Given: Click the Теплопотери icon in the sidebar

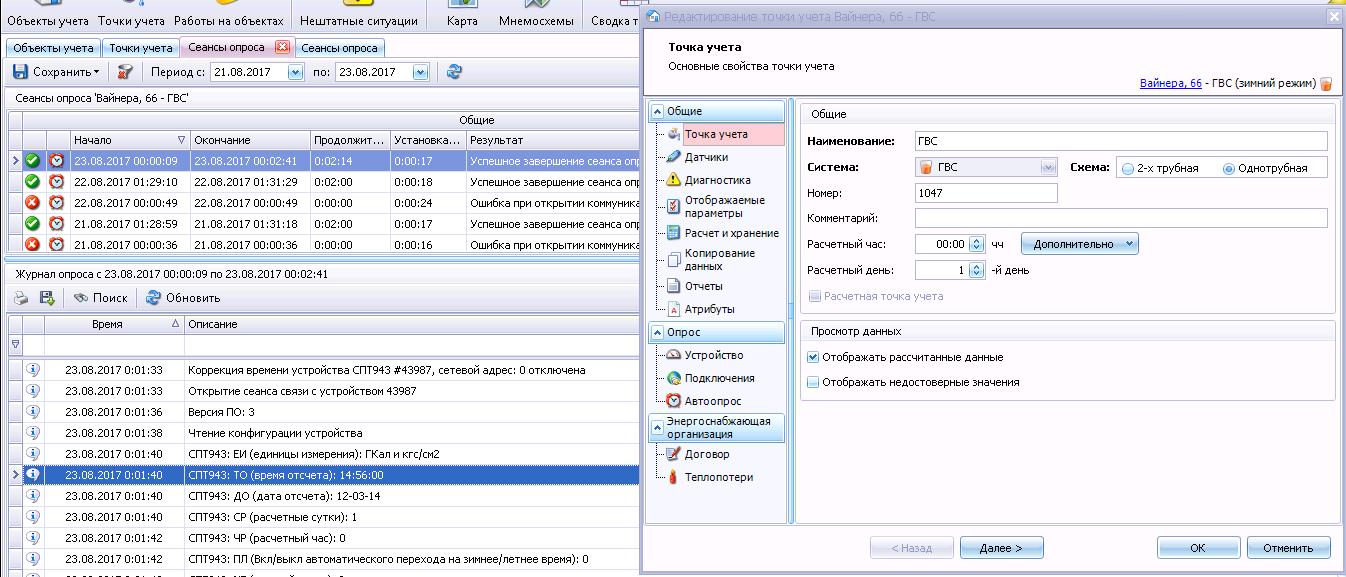Looking at the screenshot, I should coord(674,477).
